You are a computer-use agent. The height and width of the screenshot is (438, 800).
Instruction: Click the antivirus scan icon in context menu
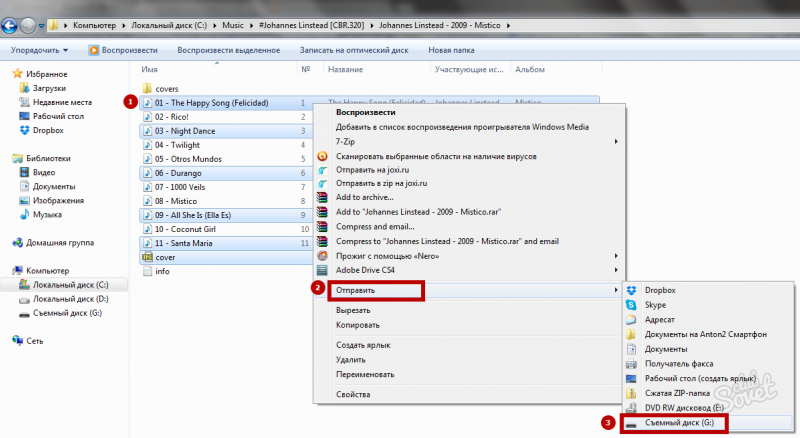[322, 156]
